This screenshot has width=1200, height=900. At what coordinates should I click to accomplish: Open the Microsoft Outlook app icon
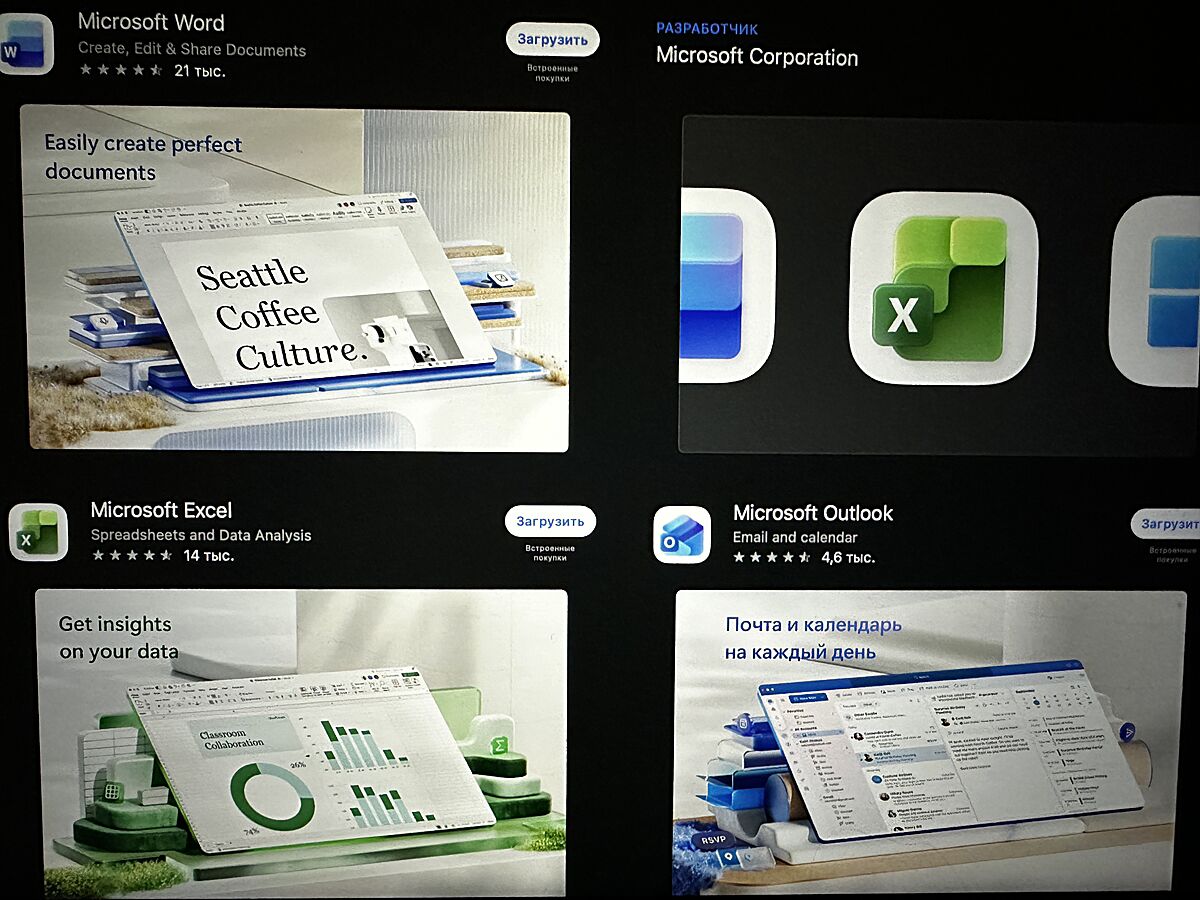682,535
